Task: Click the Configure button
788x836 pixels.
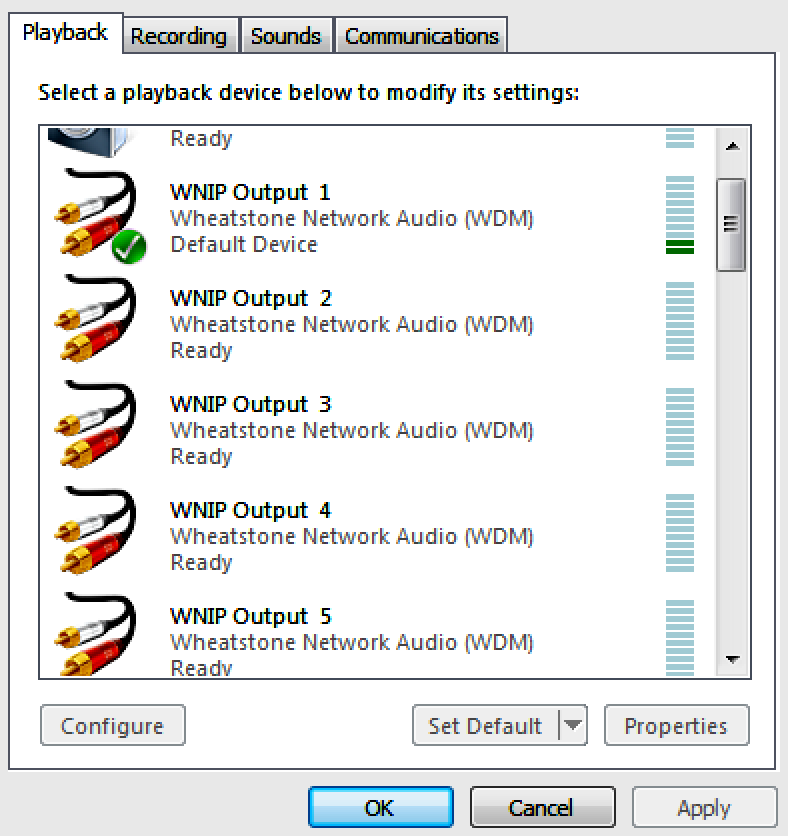Action: point(112,726)
